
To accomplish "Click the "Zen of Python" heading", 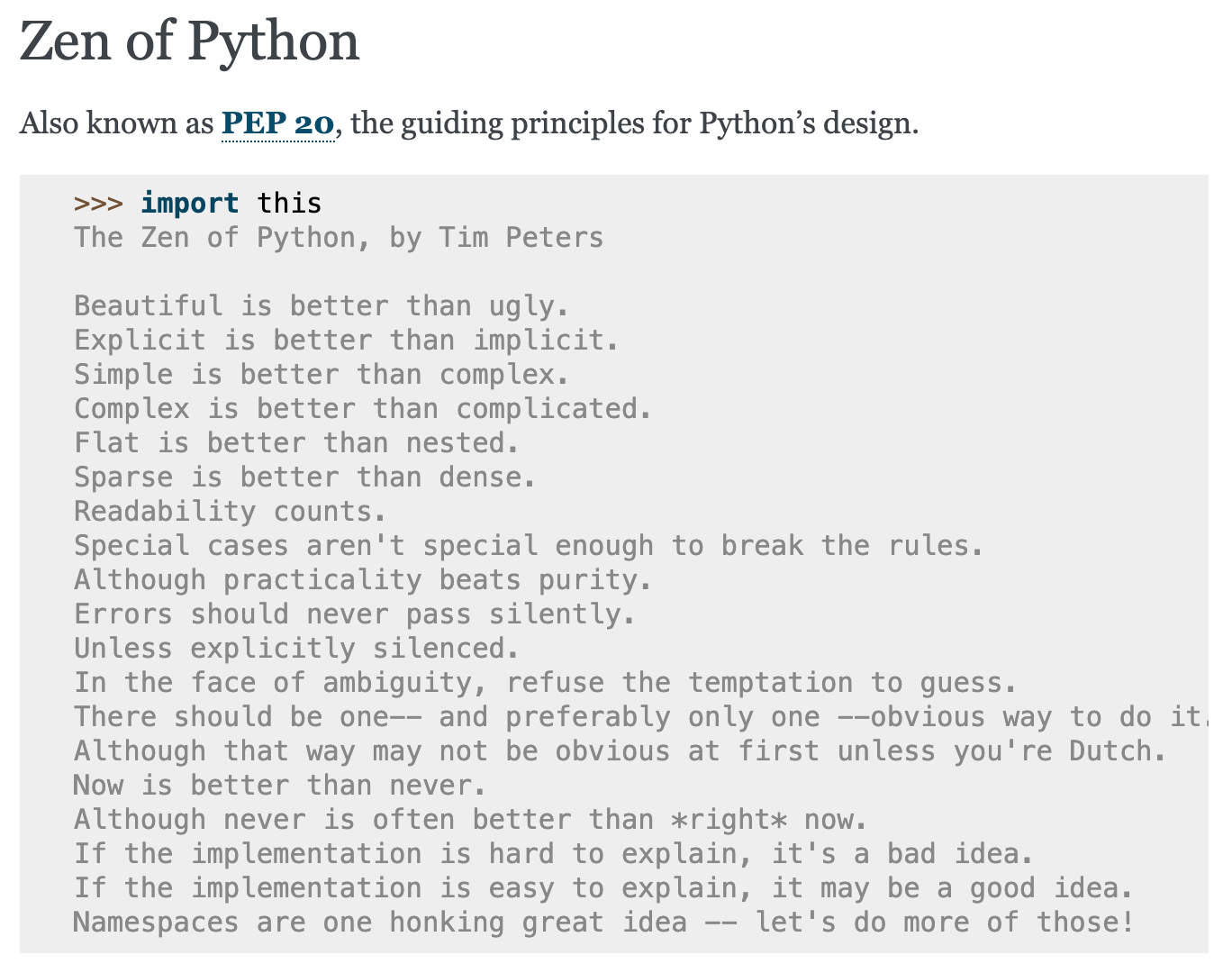I will pos(190,41).
